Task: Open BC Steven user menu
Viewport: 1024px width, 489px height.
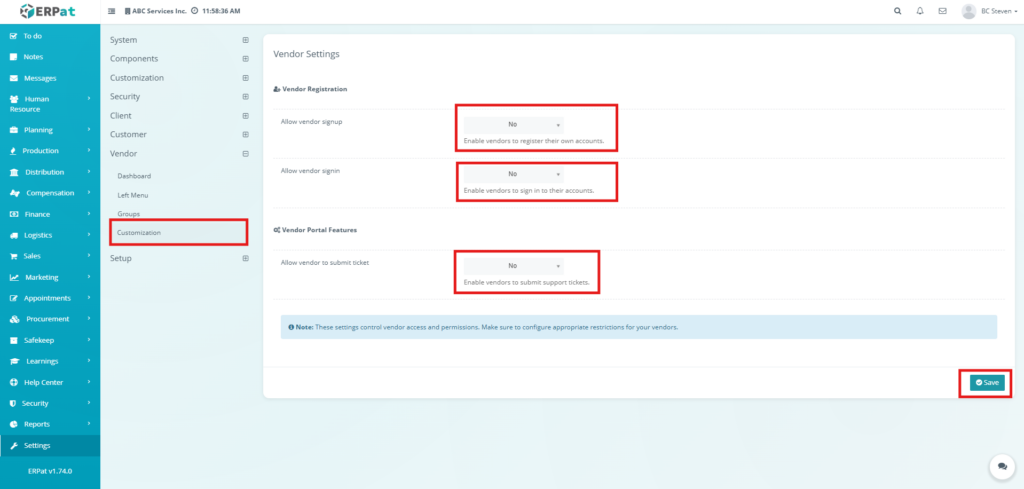Action: click(999, 11)
